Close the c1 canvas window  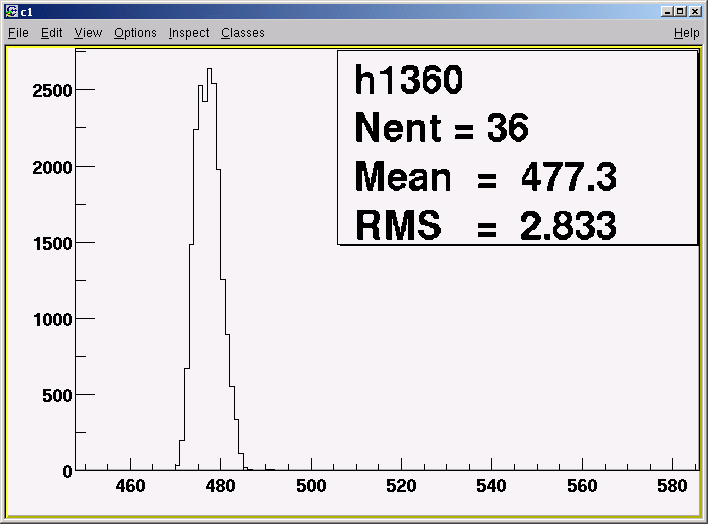[695, 11]
